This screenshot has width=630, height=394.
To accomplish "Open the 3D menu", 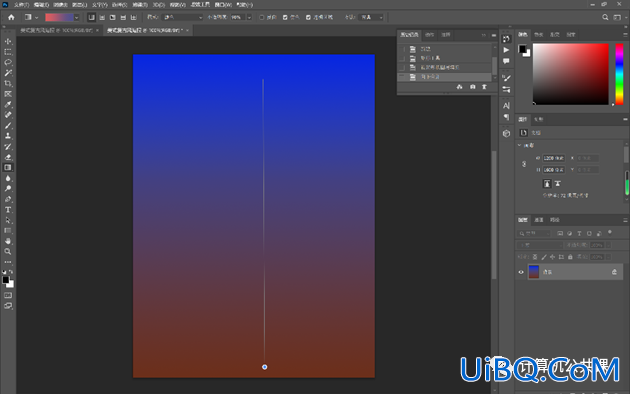I will coord(159,5).
